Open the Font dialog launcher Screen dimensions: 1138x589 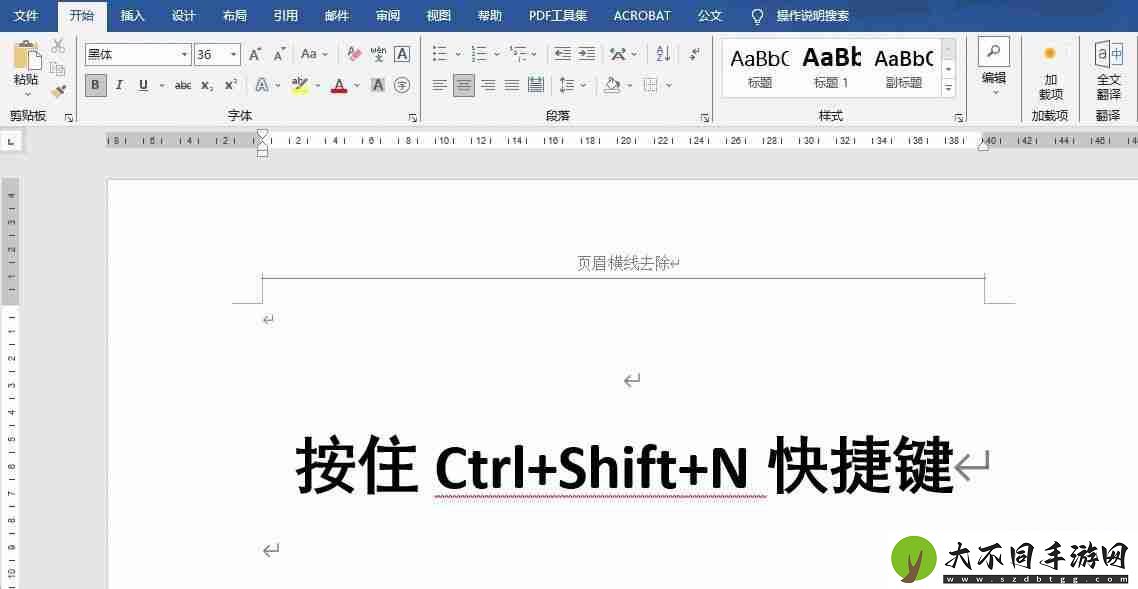(412, 118)
